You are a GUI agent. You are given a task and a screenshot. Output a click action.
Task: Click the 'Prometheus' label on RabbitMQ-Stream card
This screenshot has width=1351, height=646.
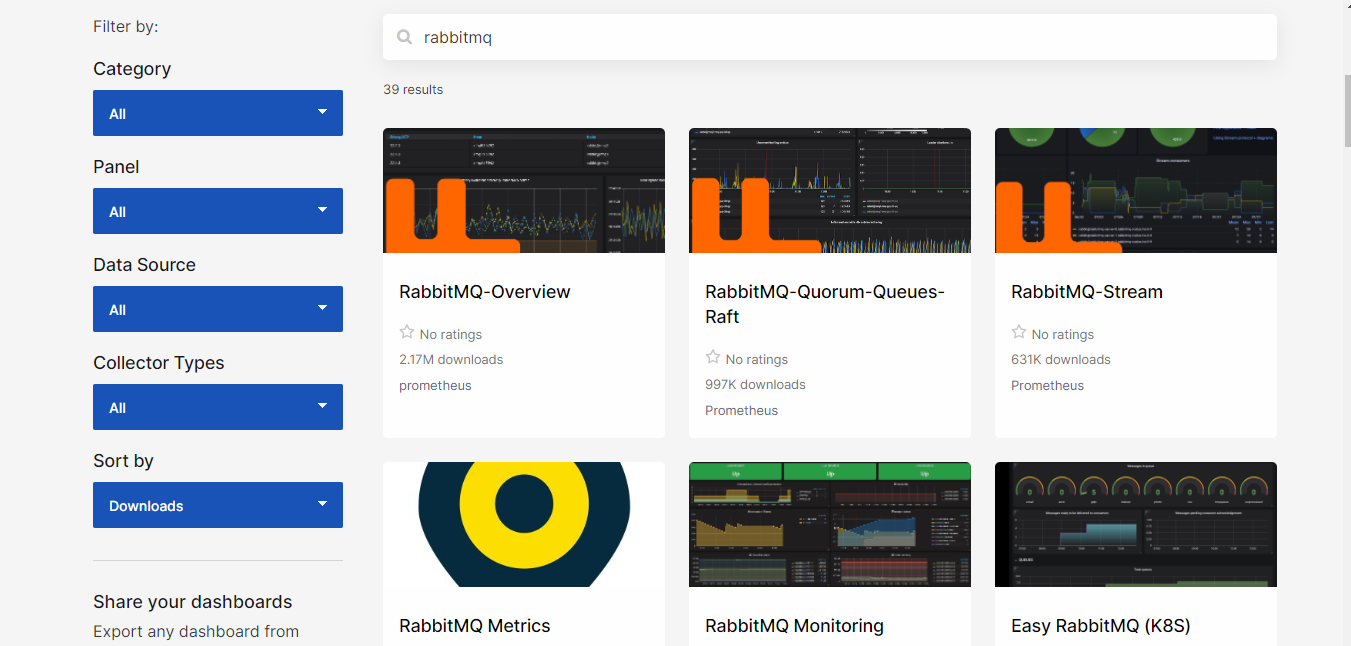[1047, 386]
